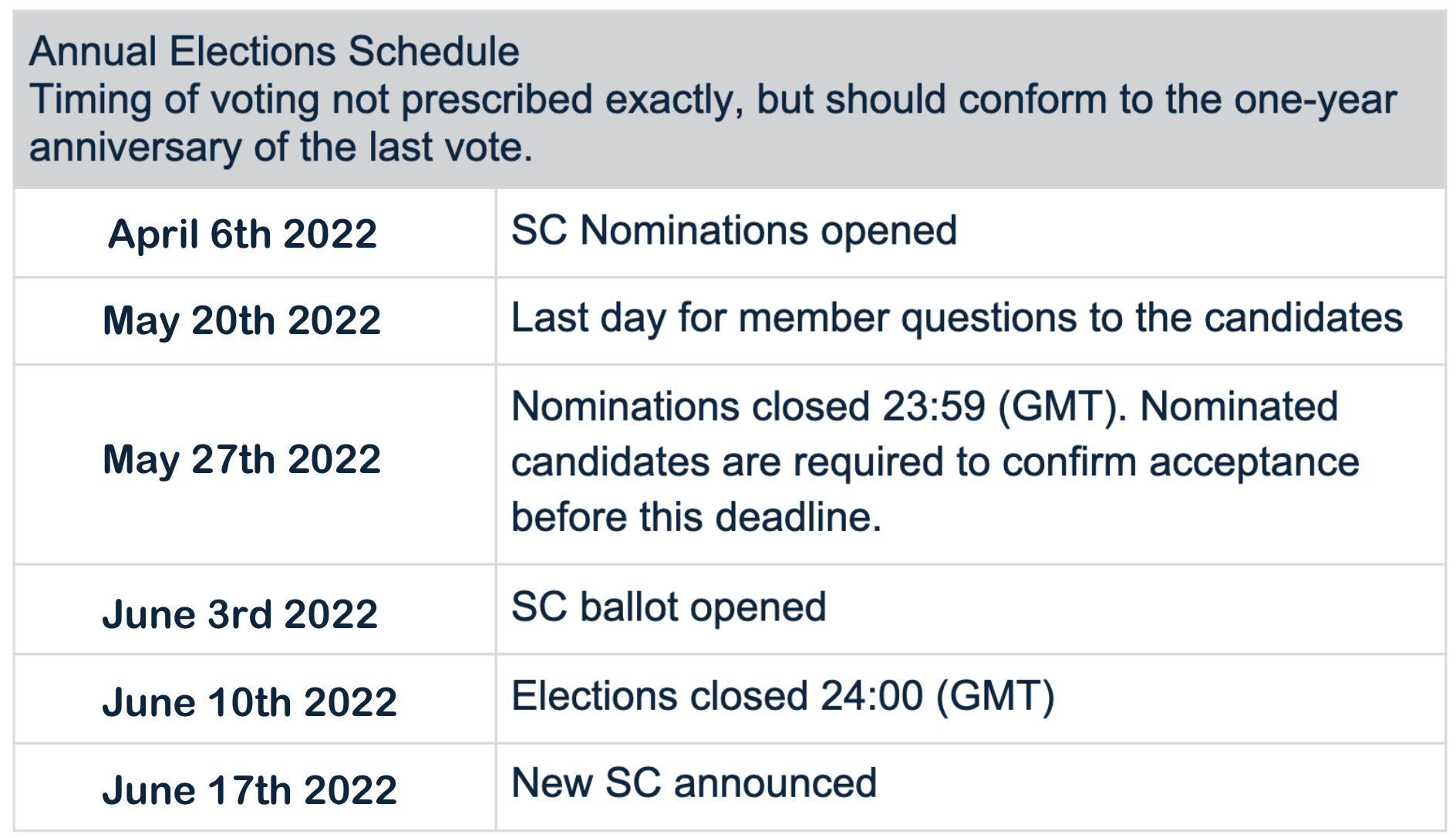Click the word Nominated in May 27th row
1456x838 pixels.
point(1239,407)
